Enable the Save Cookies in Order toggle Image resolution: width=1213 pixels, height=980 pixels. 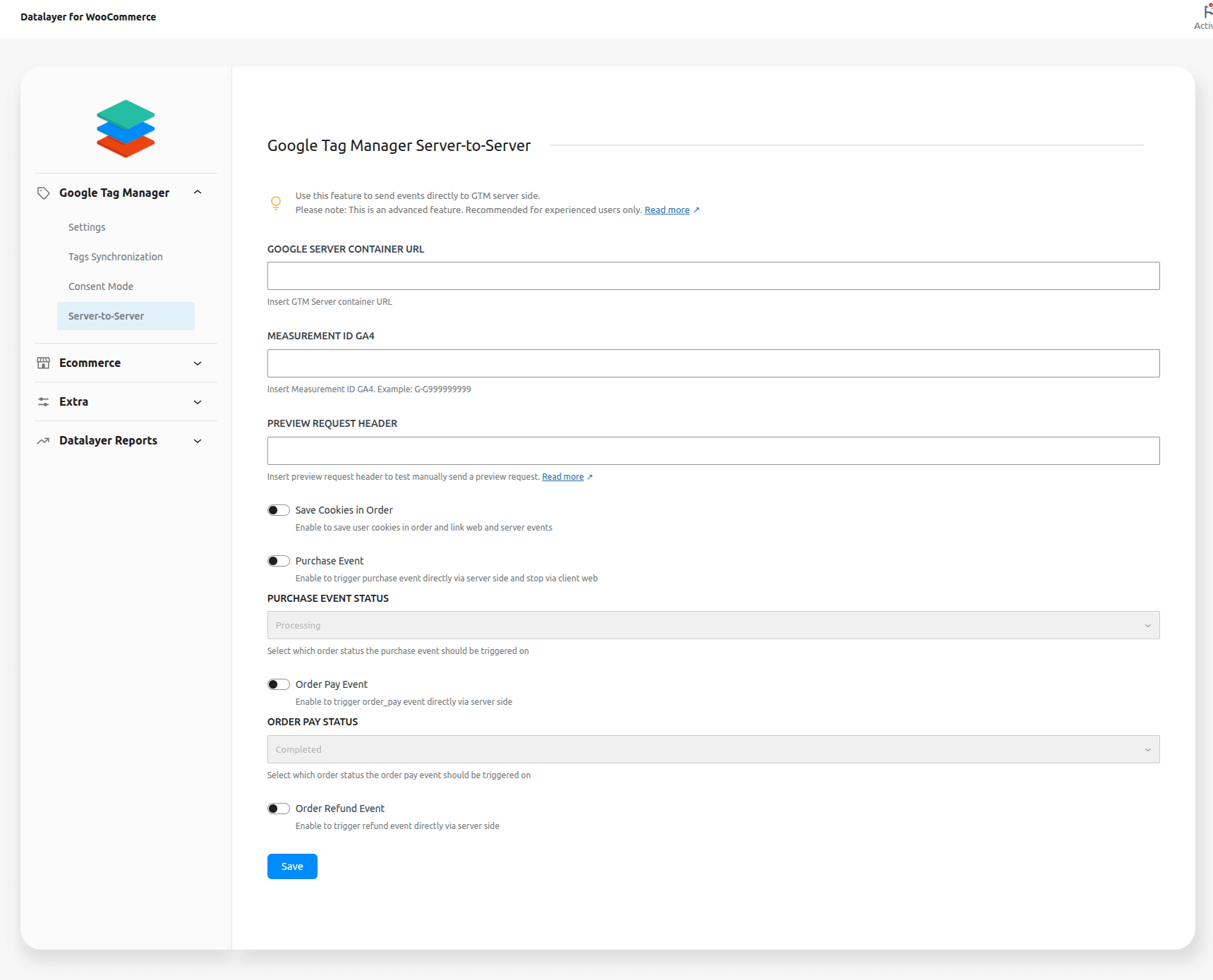point(279,510)
